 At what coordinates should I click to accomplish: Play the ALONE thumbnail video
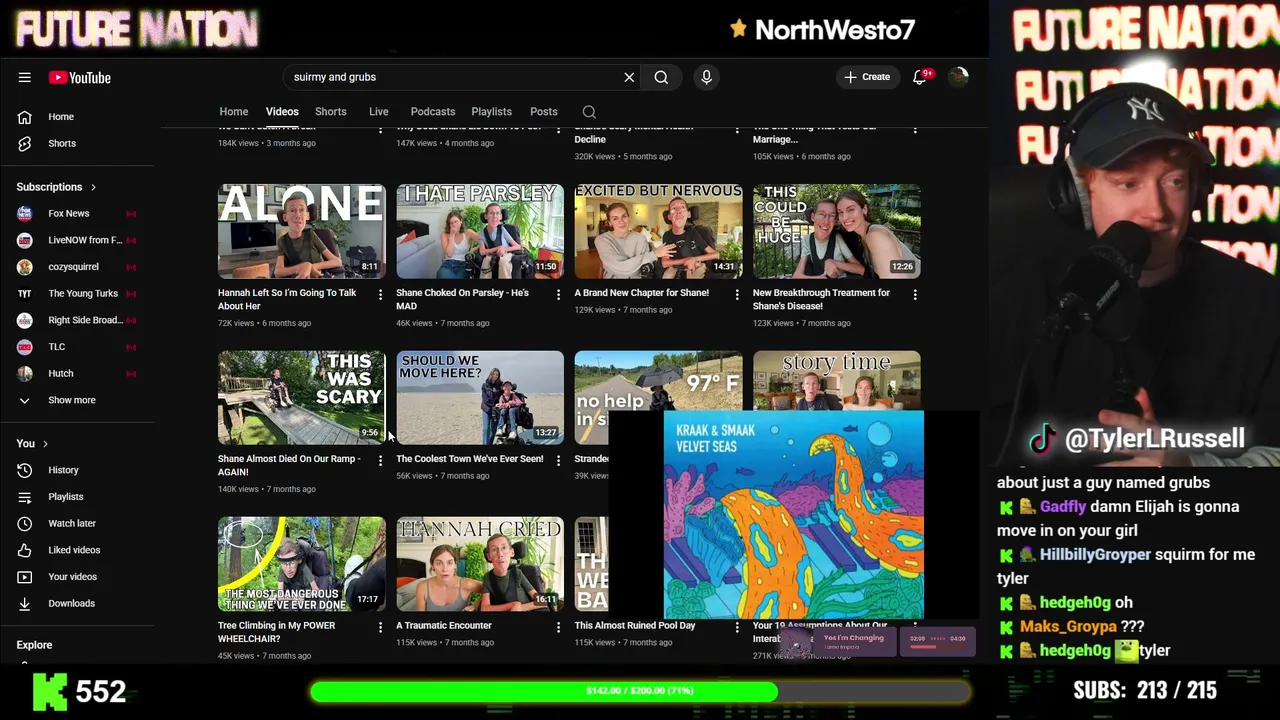[x=302, y=231]
